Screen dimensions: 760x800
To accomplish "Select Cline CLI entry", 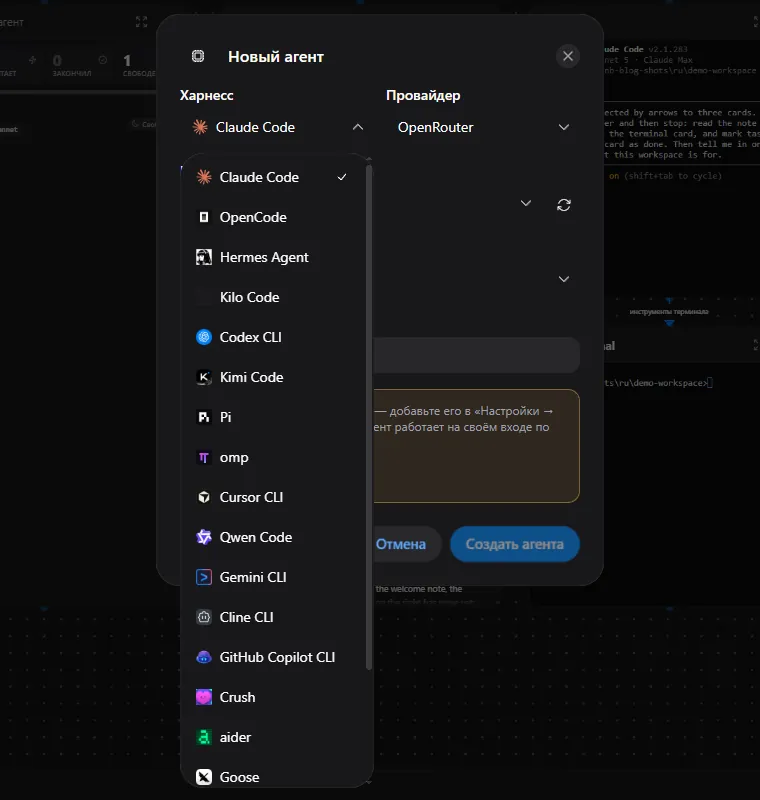I will coord(273,617).
